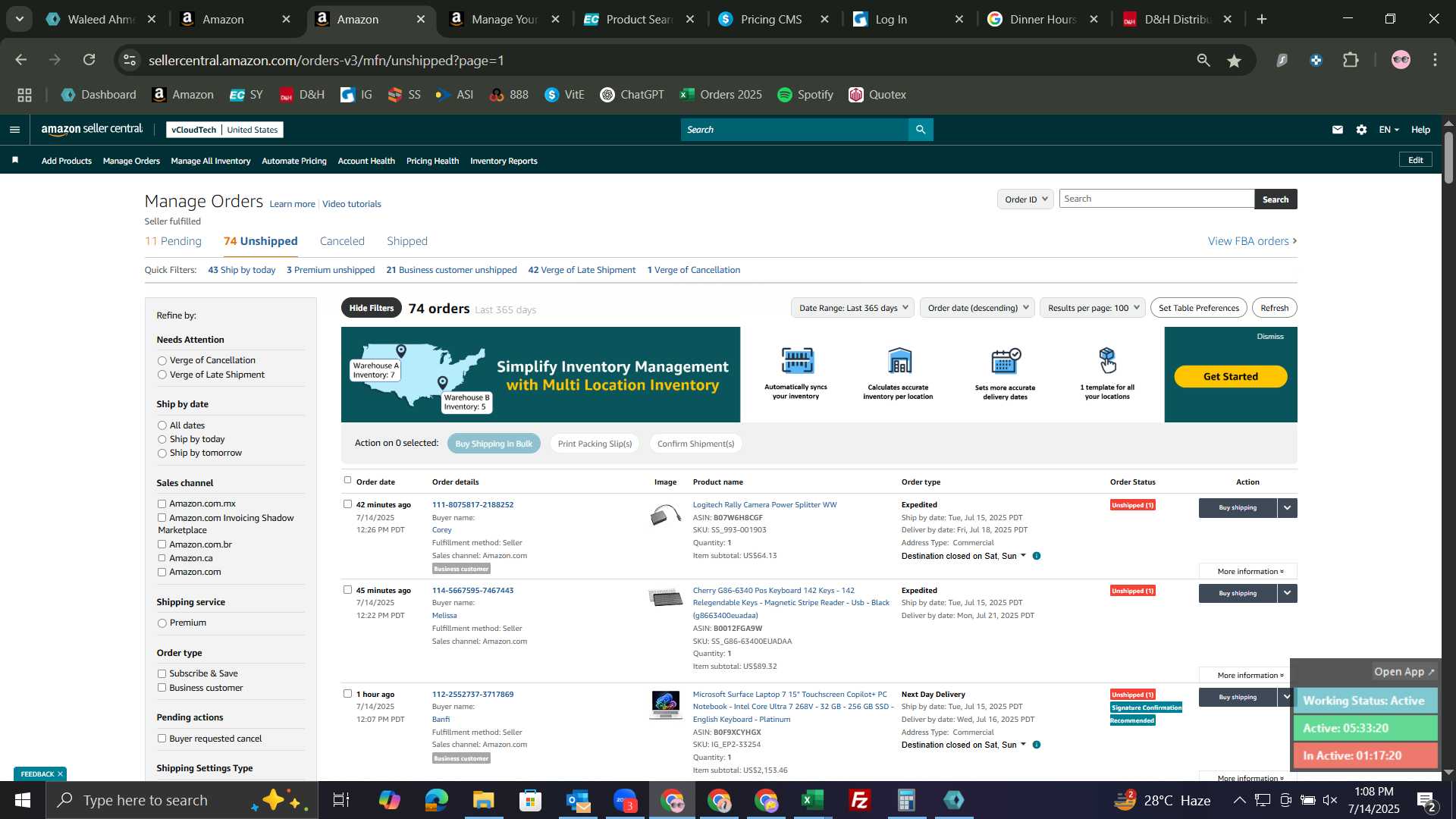Click Set Table Preferences button
This screenshot has width=1456, height=819.
(1198, 308)
